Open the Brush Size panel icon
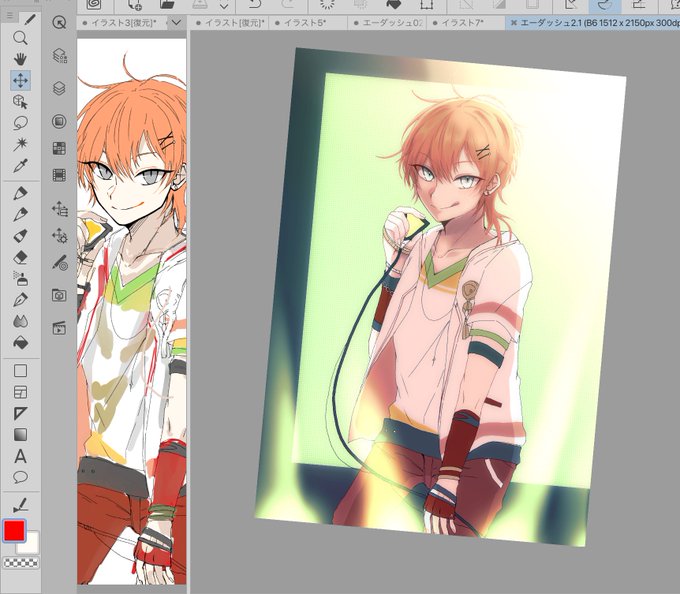 coord(59,263)
